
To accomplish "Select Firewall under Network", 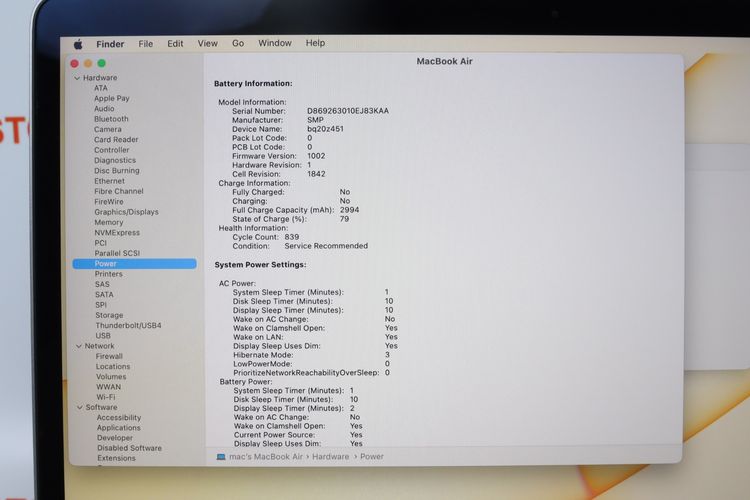I will click(x=109, y=356).
